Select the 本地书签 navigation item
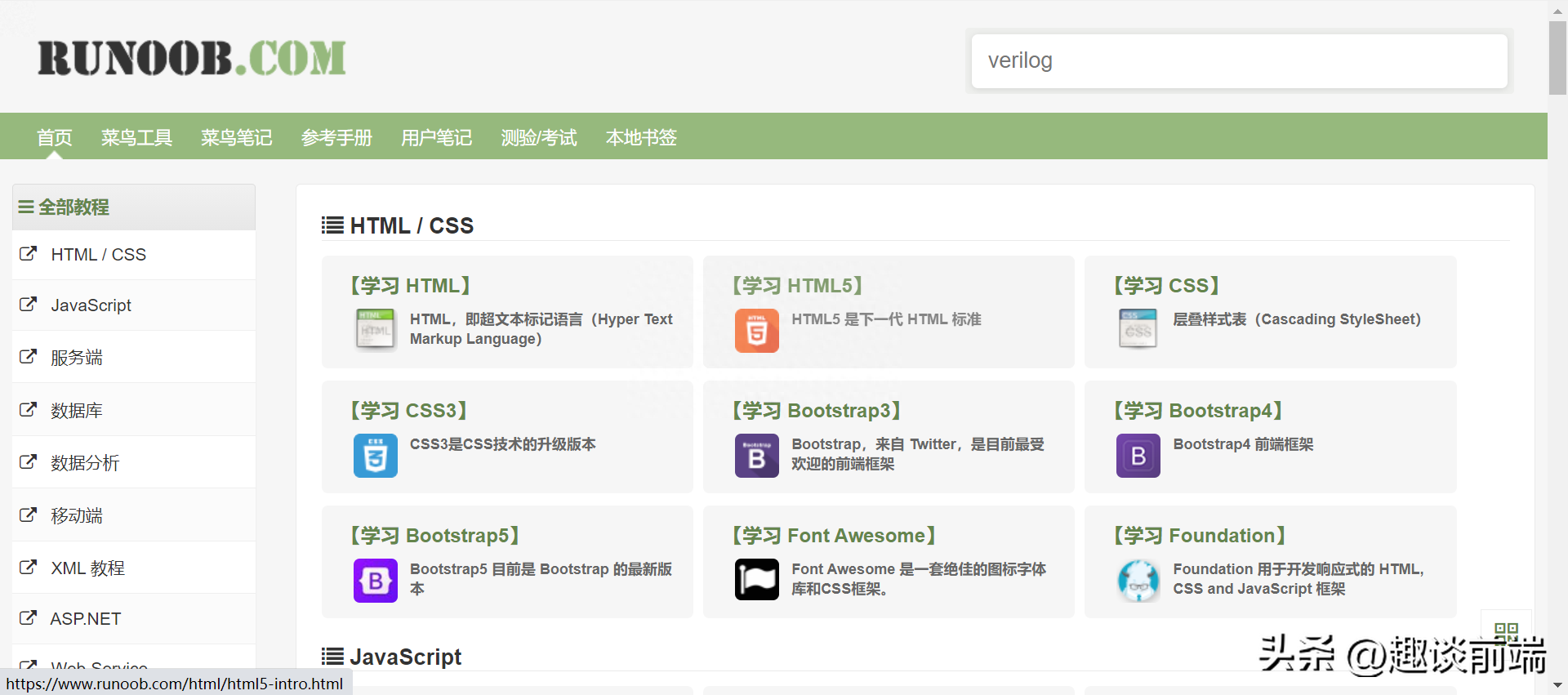 click(641, 137)
